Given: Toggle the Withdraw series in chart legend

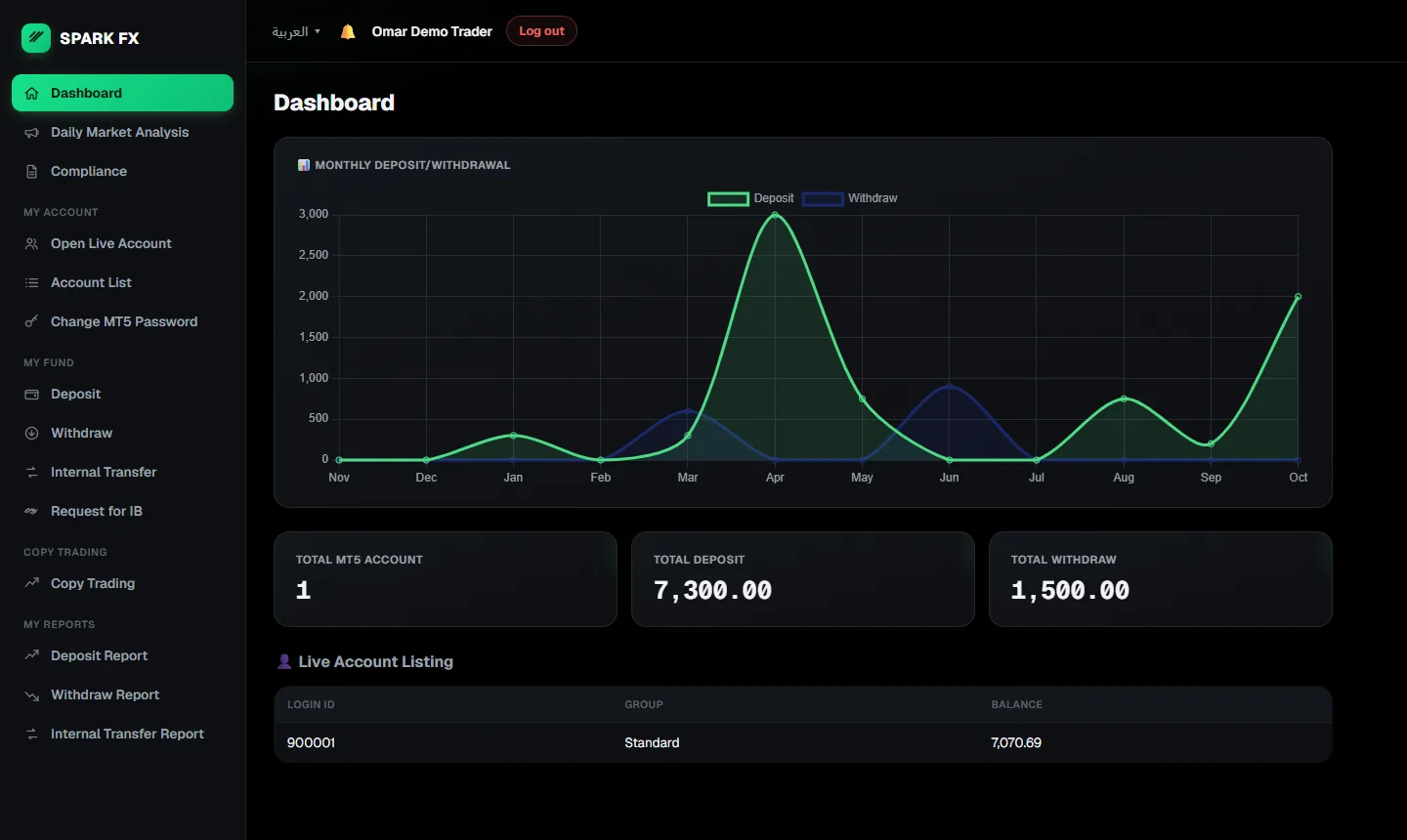Looking at the screenshot, I should [850, 198].
